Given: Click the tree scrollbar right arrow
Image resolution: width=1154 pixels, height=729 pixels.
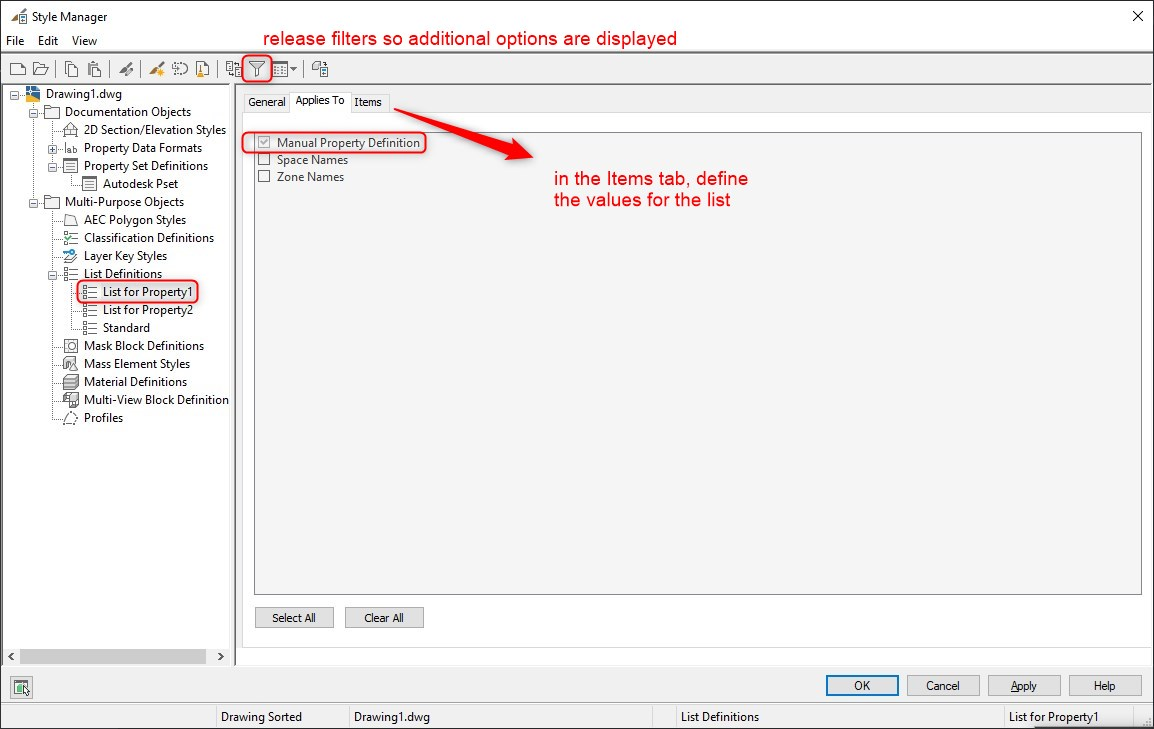Looking at the screenshot, I should [x=221, y=656].
